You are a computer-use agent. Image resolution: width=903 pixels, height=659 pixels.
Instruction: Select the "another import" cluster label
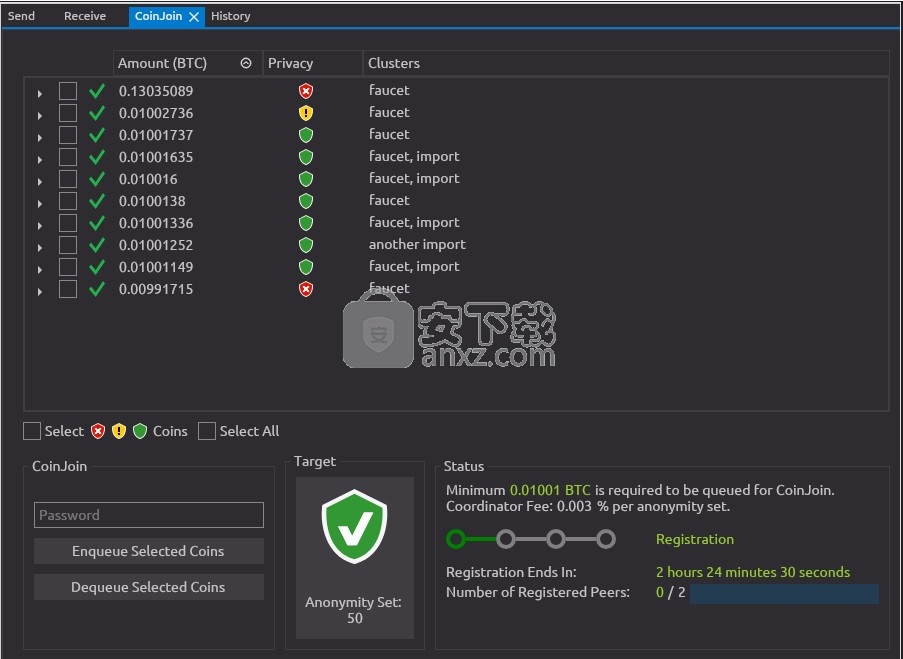[x=417, y=244]
